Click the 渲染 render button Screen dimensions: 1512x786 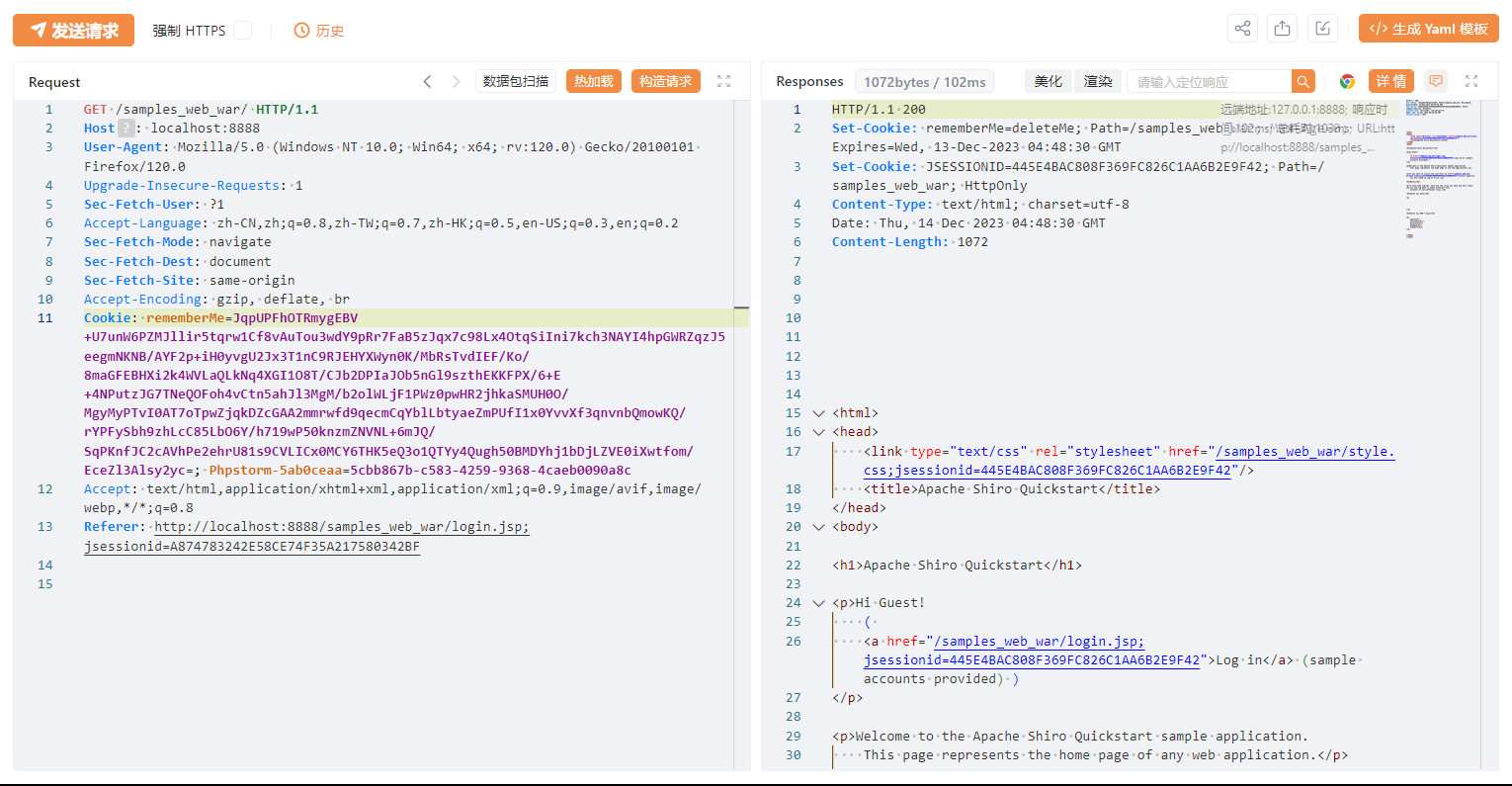pos(1098,81)
